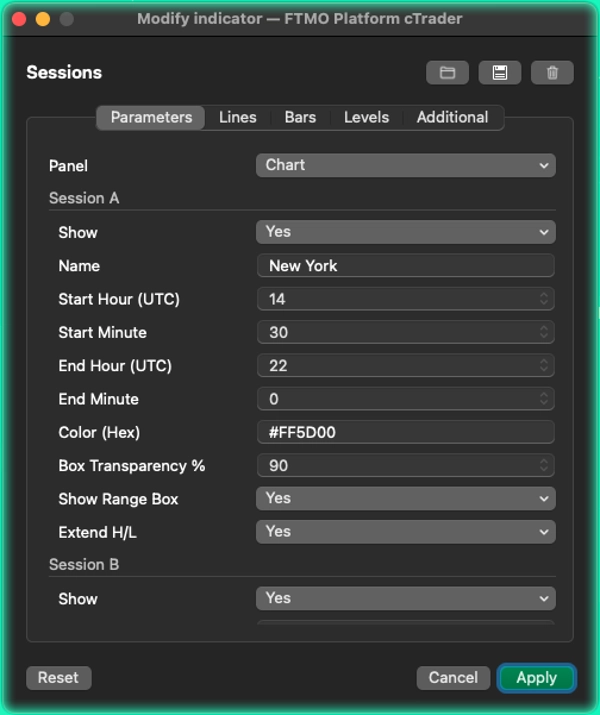Click the Name field containing New York

(x=405, y=265)
